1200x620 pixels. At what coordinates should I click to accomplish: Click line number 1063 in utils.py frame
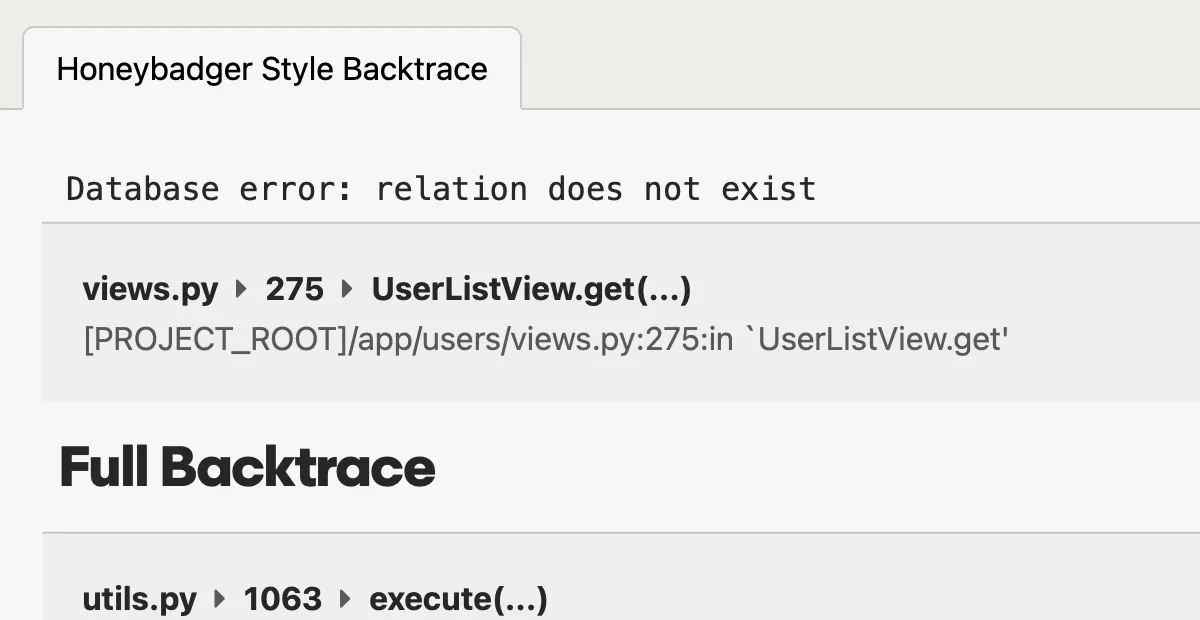tap(282, 598)
